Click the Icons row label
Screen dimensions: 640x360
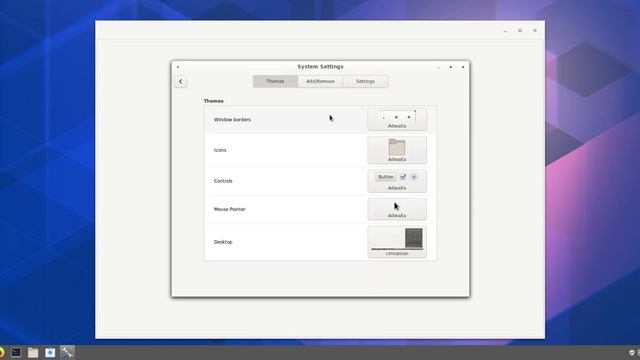tap(220, 150)
